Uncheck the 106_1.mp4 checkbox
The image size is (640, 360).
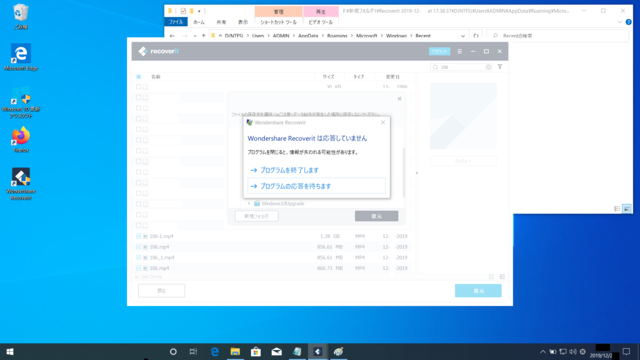pos(139,258)
